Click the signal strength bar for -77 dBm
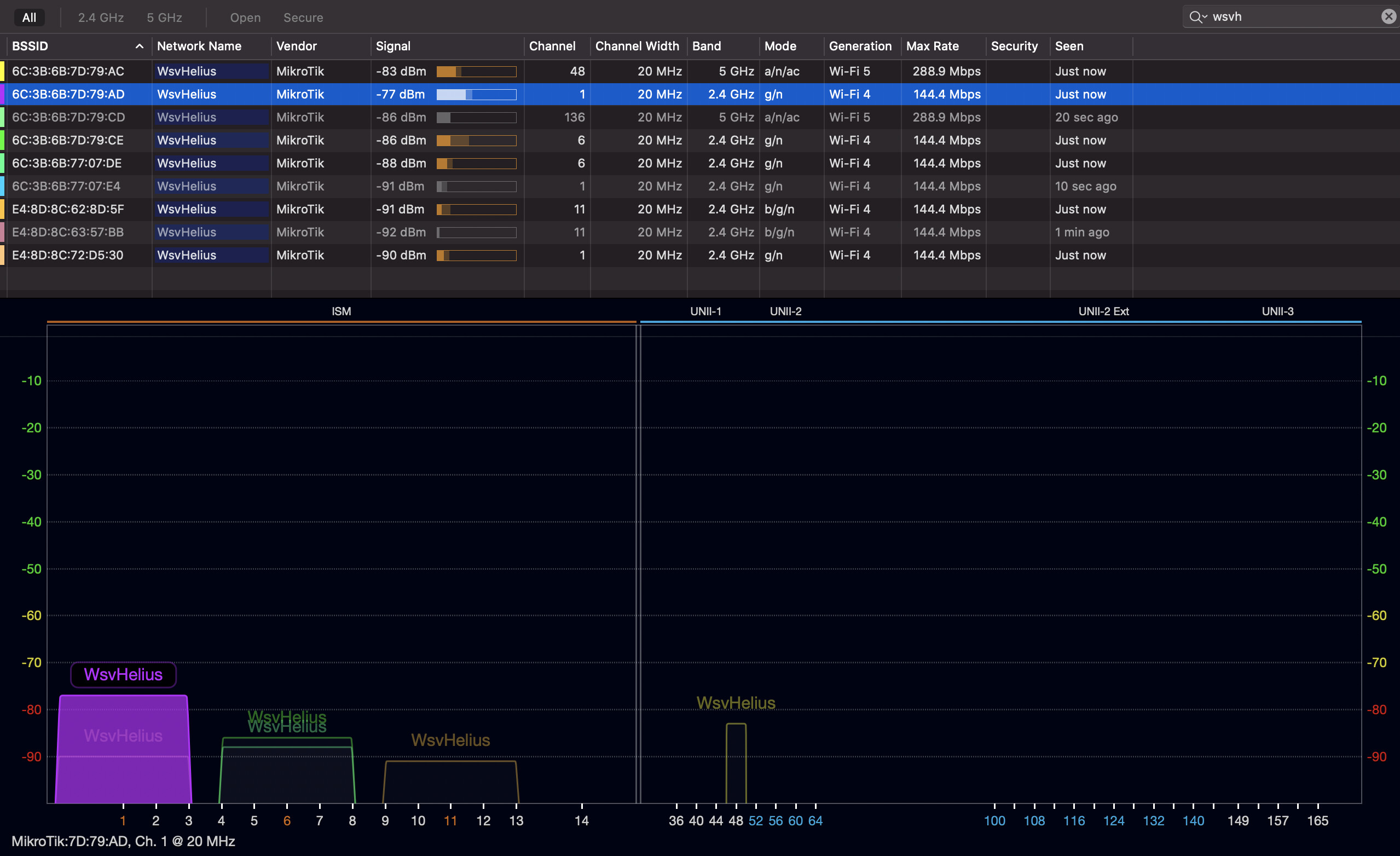The height and width of the screenshot is (856, 1400). (476, 94)
